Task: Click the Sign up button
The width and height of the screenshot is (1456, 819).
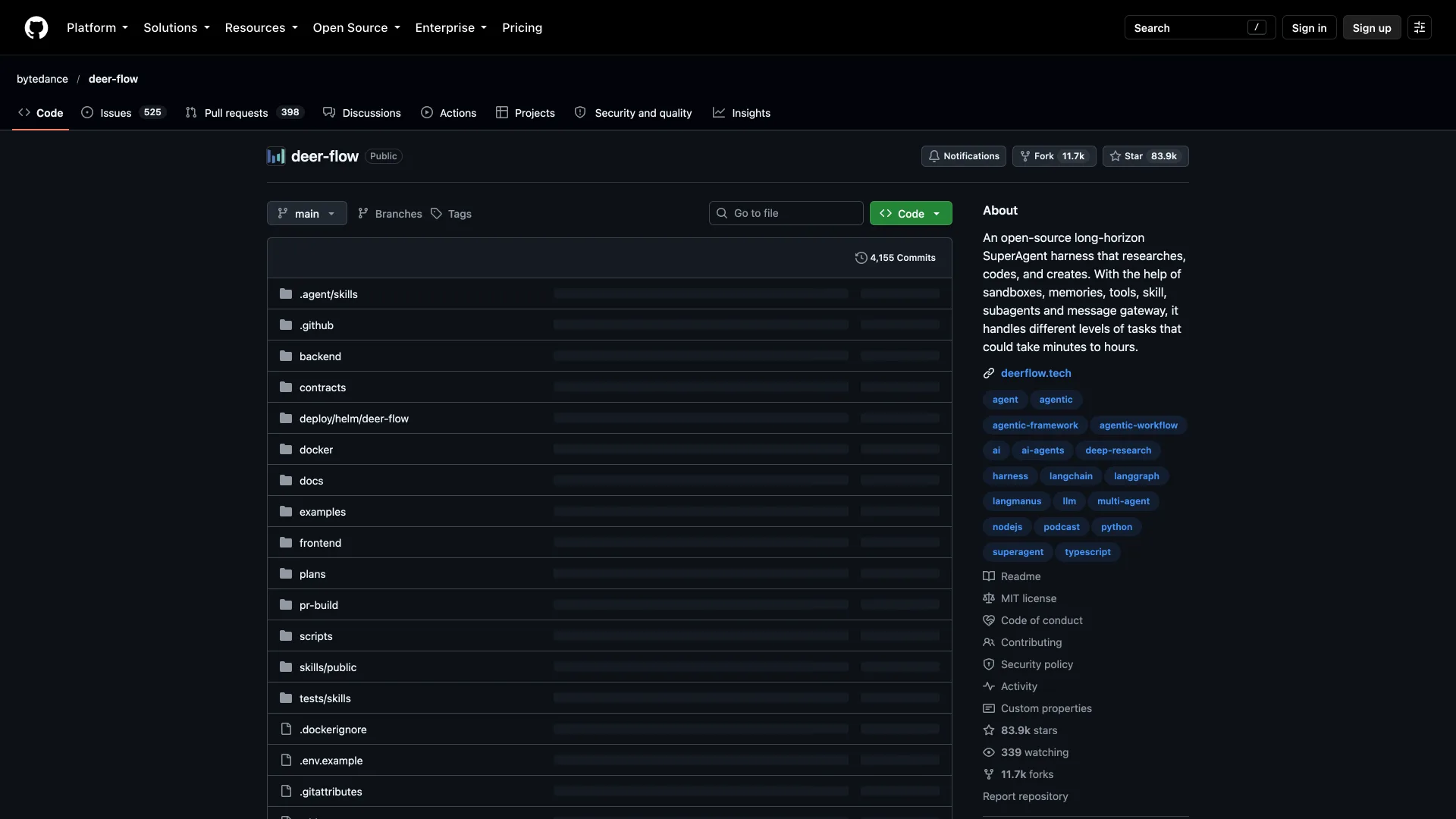Action: [1372, 27]
